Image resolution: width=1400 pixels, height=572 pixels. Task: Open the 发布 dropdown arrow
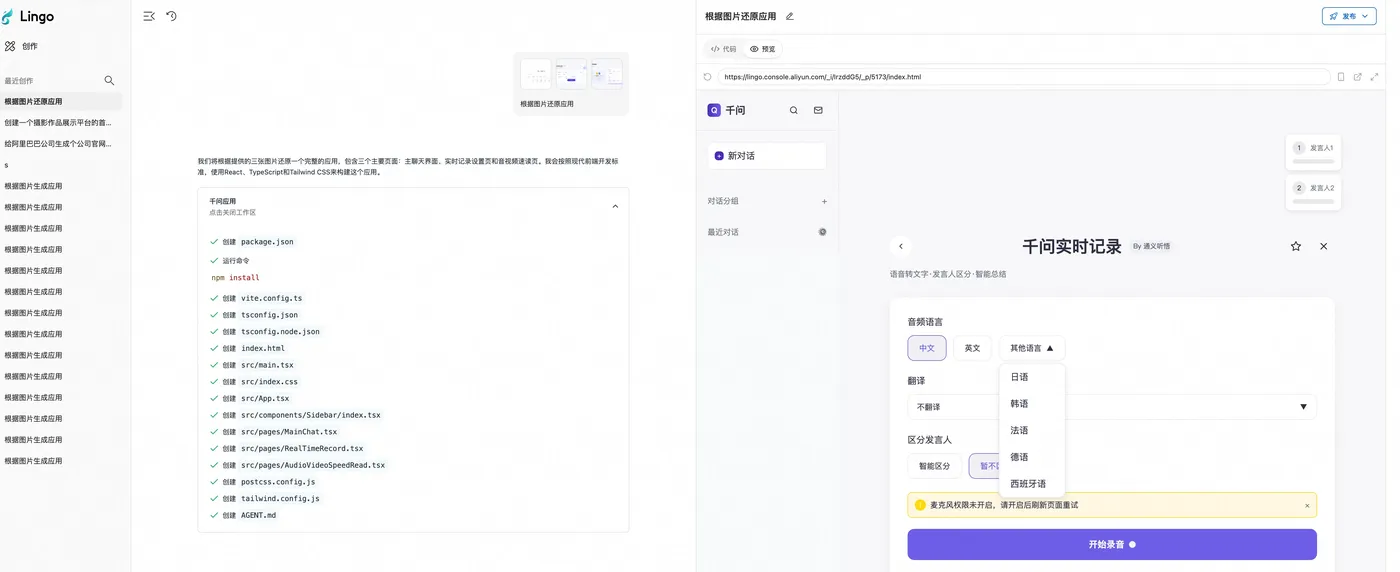click(1366, 16)
